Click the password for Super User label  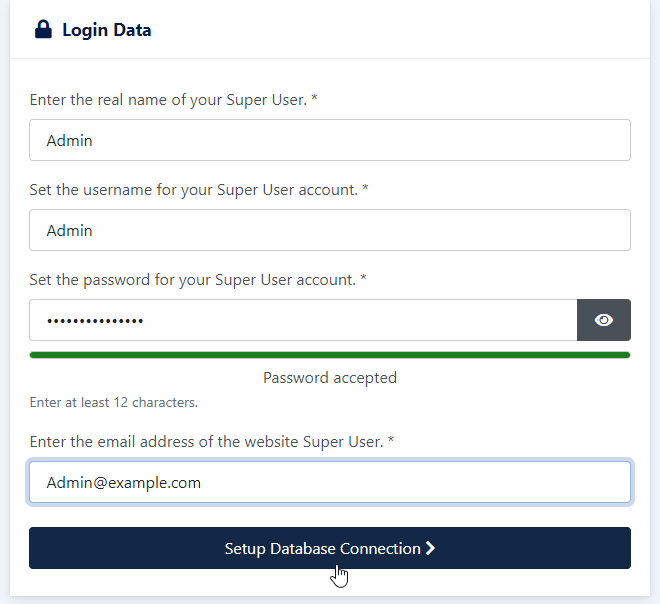(198, 280)
